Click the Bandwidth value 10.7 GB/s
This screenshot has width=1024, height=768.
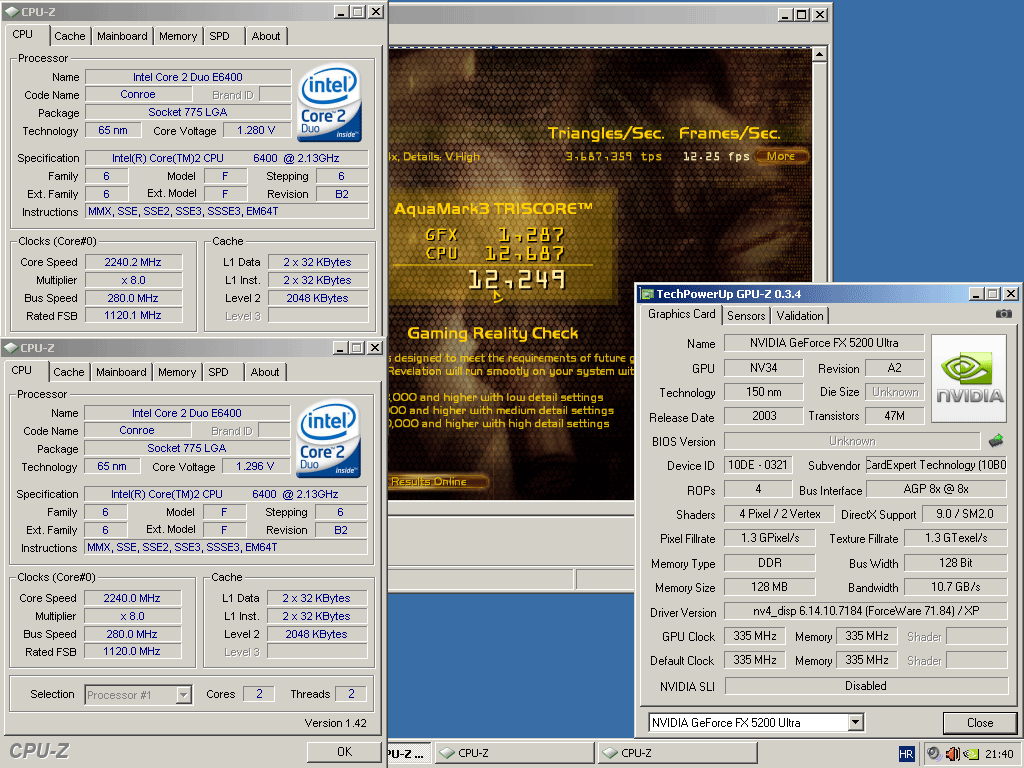click(x=956, y=587)
